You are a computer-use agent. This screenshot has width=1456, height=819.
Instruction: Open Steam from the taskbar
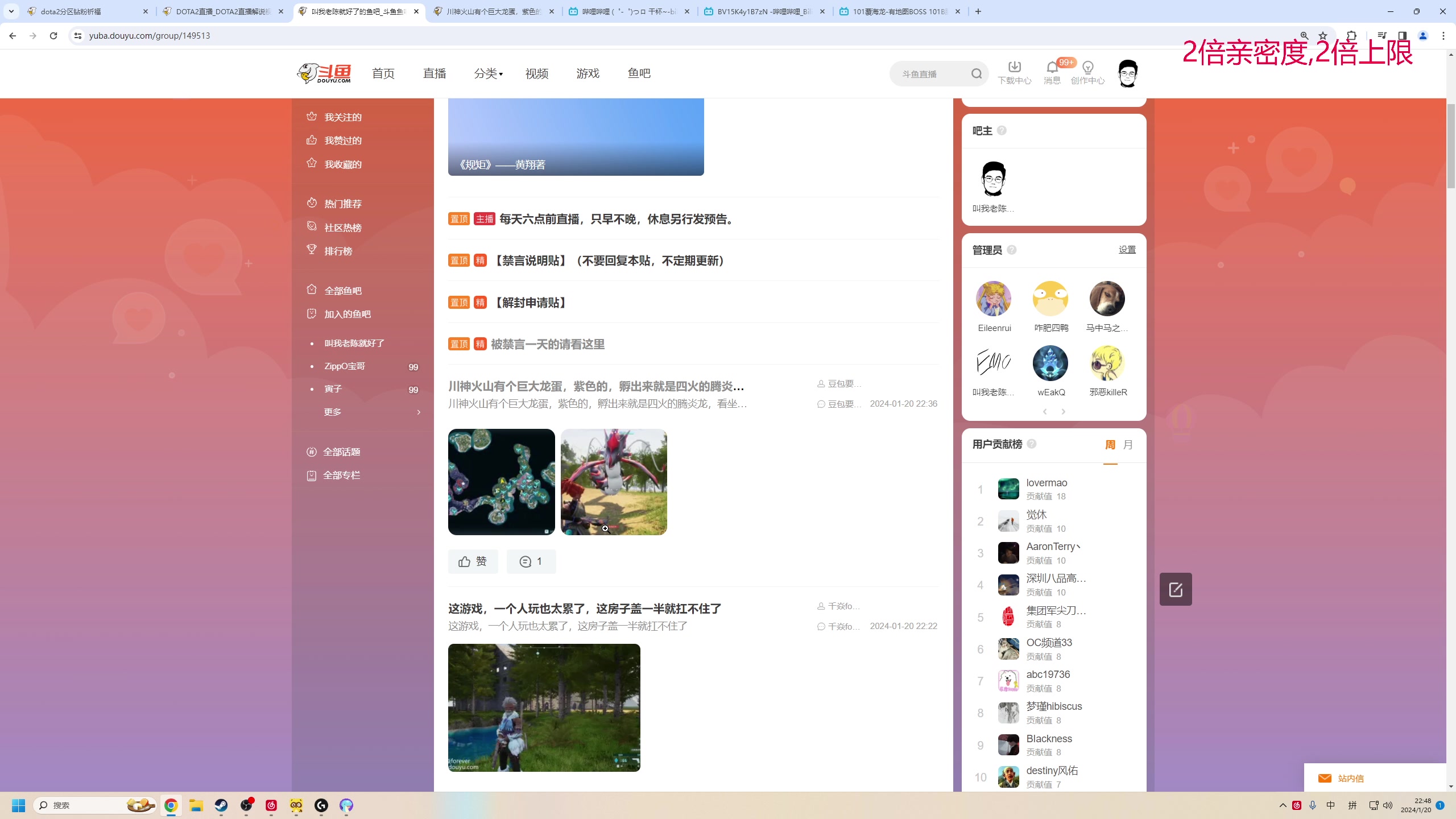(221, 805)
